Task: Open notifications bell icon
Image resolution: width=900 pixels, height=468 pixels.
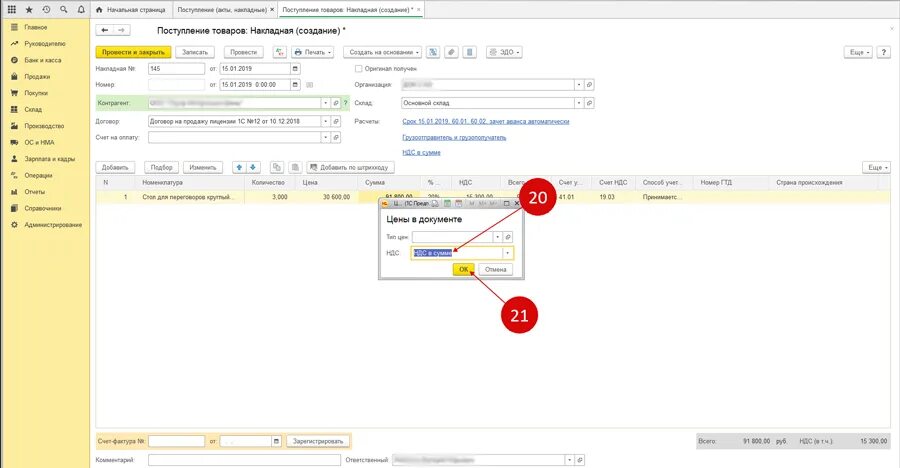Action: click(x=81, y=10)
